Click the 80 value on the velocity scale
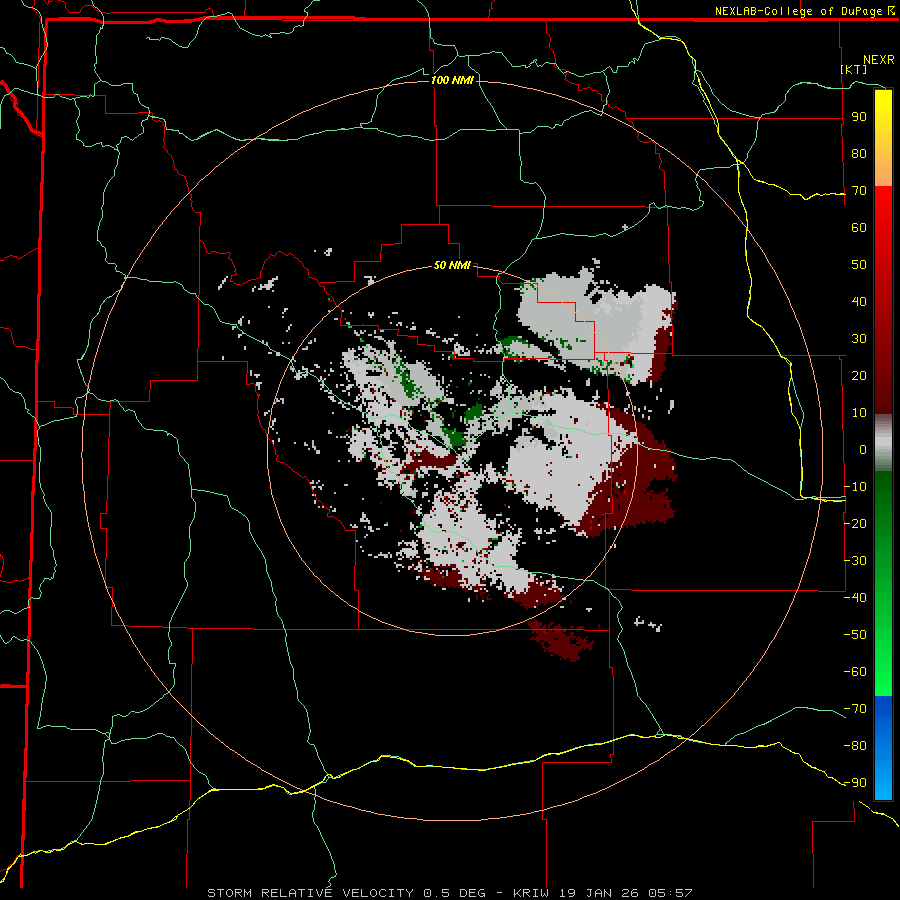Image resolution: width=900 pixels, height=900 pixels. coord(859,154)
